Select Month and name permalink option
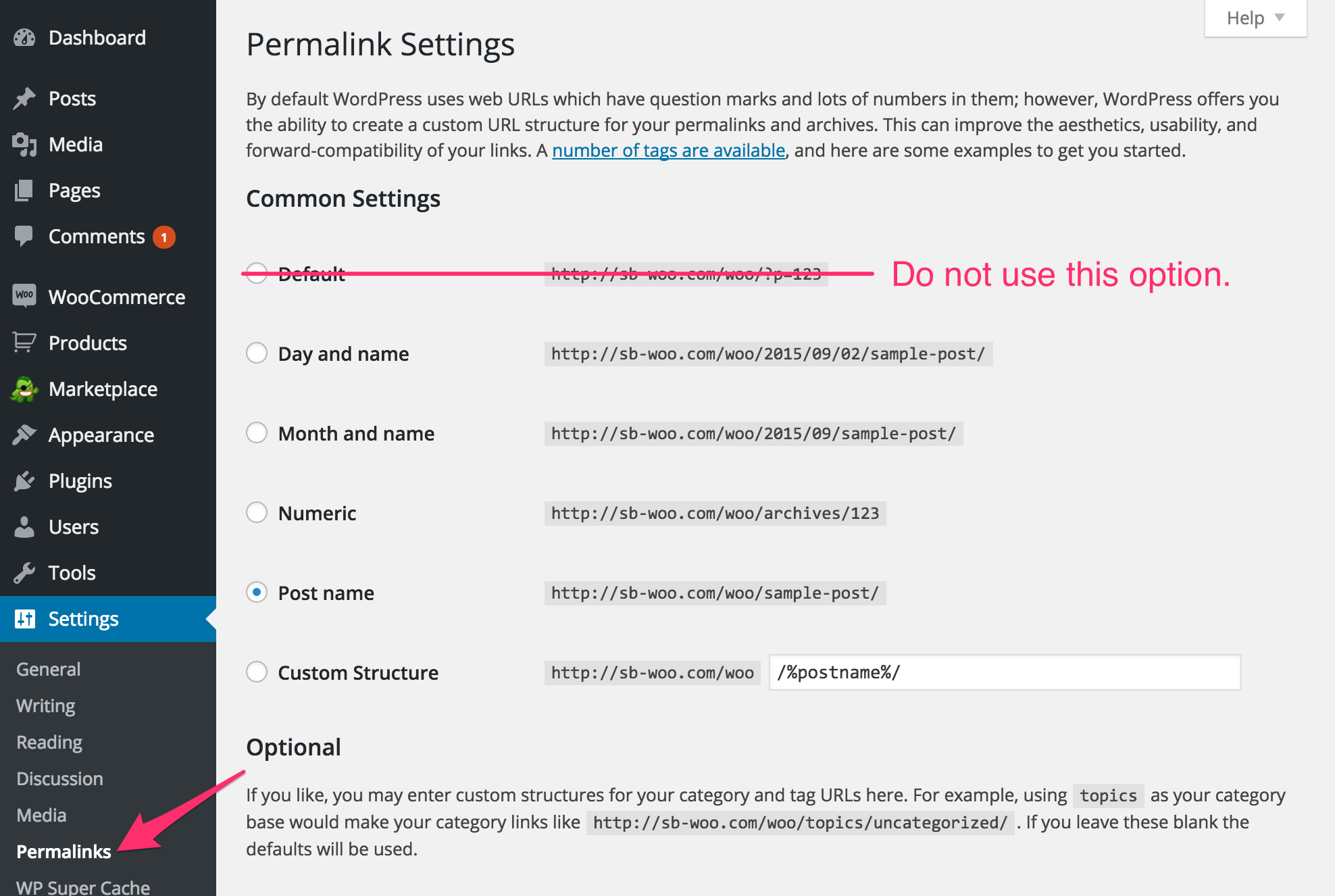Viewport: 1335px width, 896px height. 257,432
